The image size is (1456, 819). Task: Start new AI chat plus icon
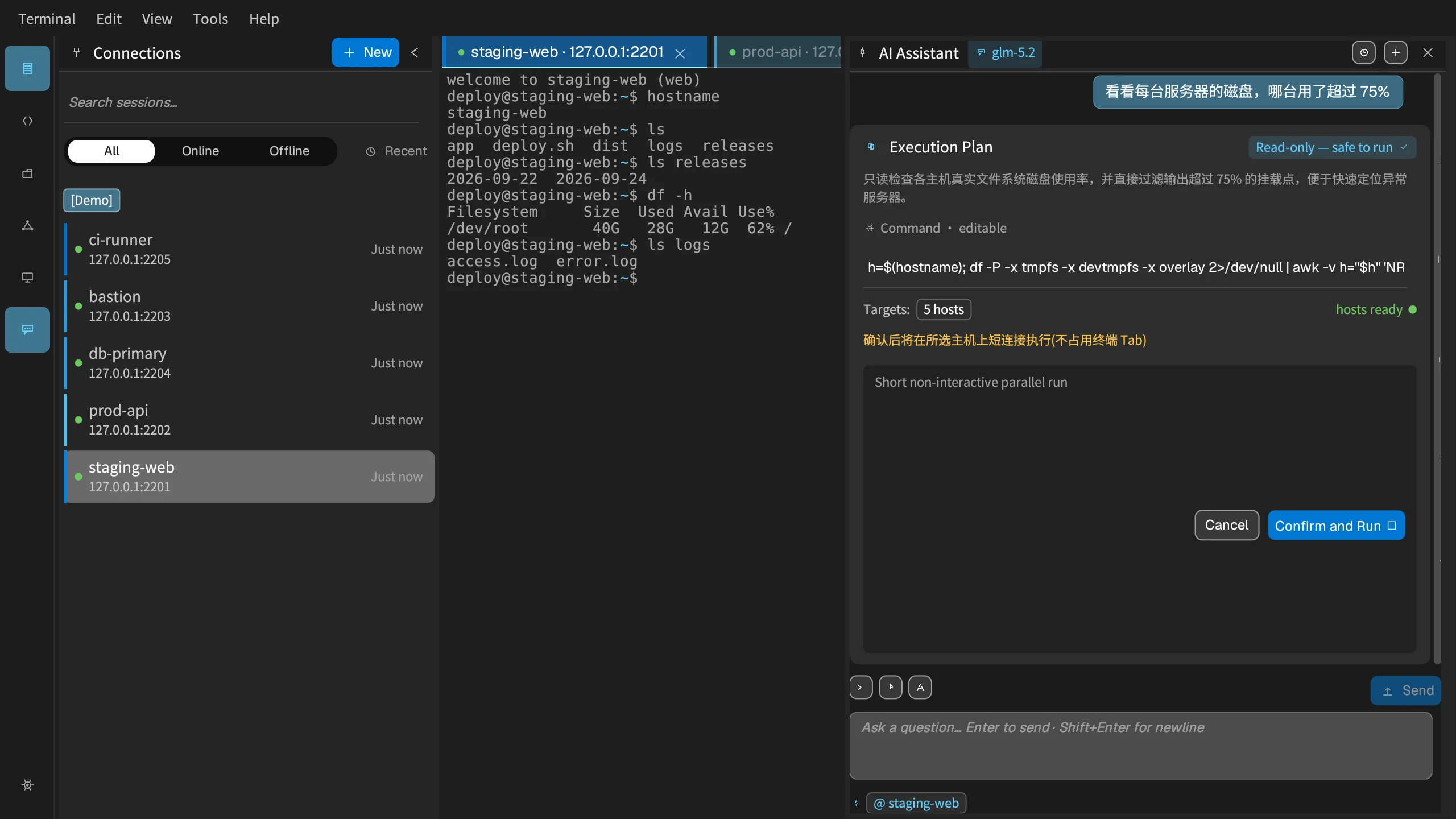[1396, 52]
